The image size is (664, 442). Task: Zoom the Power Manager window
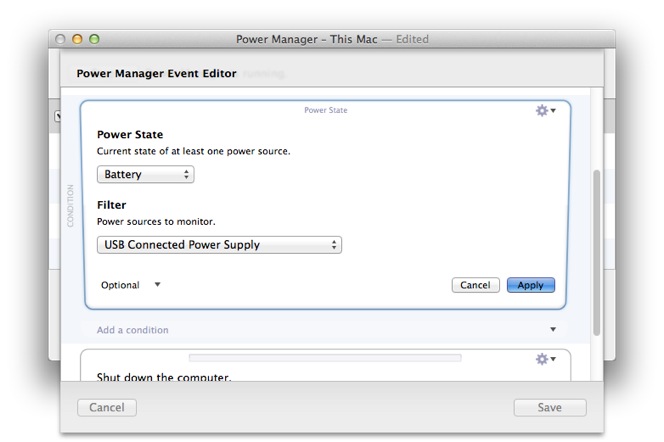(94, 39)
